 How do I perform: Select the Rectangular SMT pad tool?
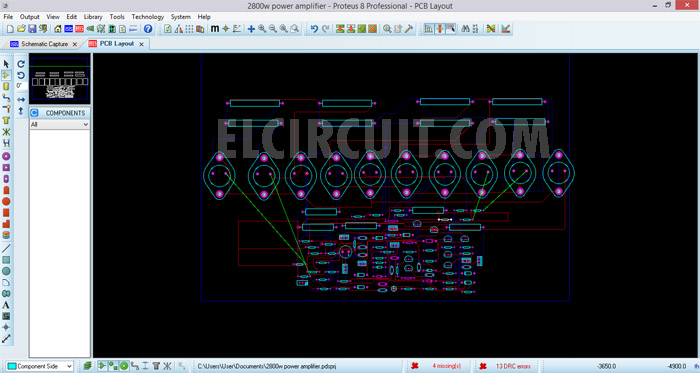[x=6, y=212]
